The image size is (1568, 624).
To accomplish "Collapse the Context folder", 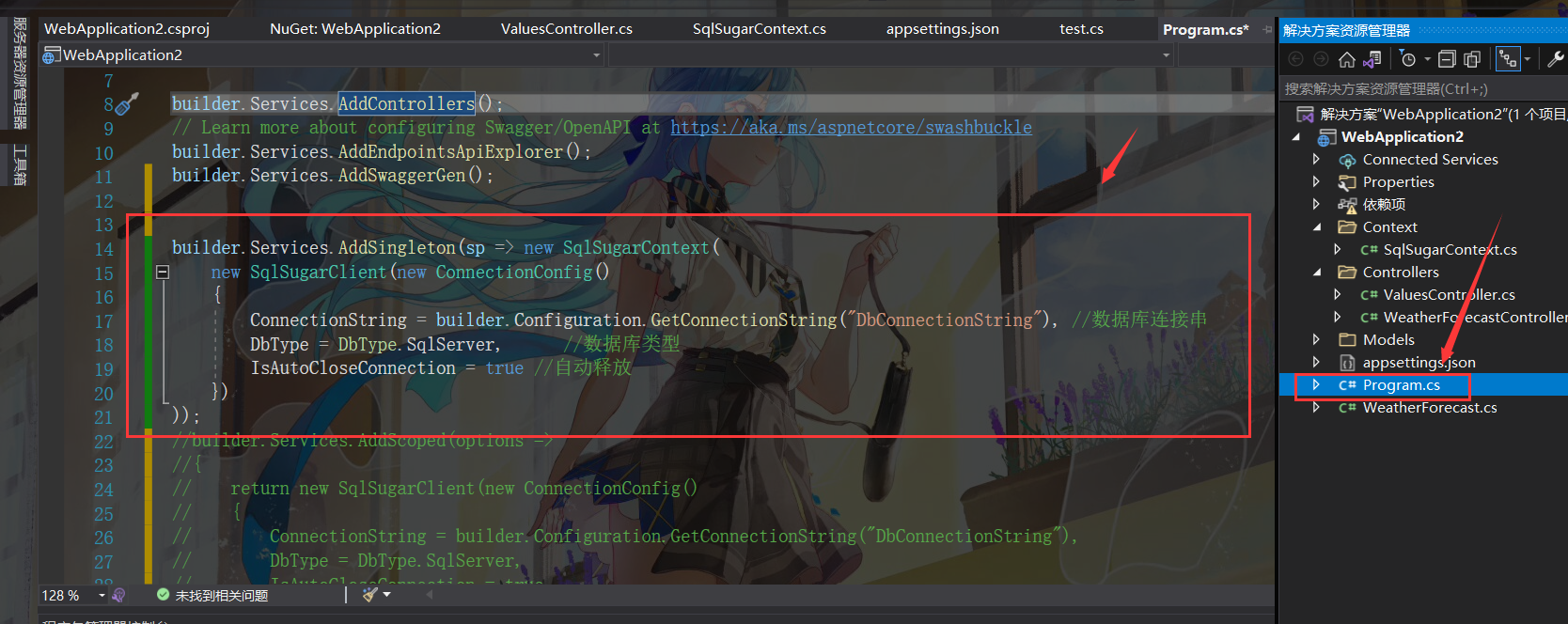I will click(x=1317, y=226).
